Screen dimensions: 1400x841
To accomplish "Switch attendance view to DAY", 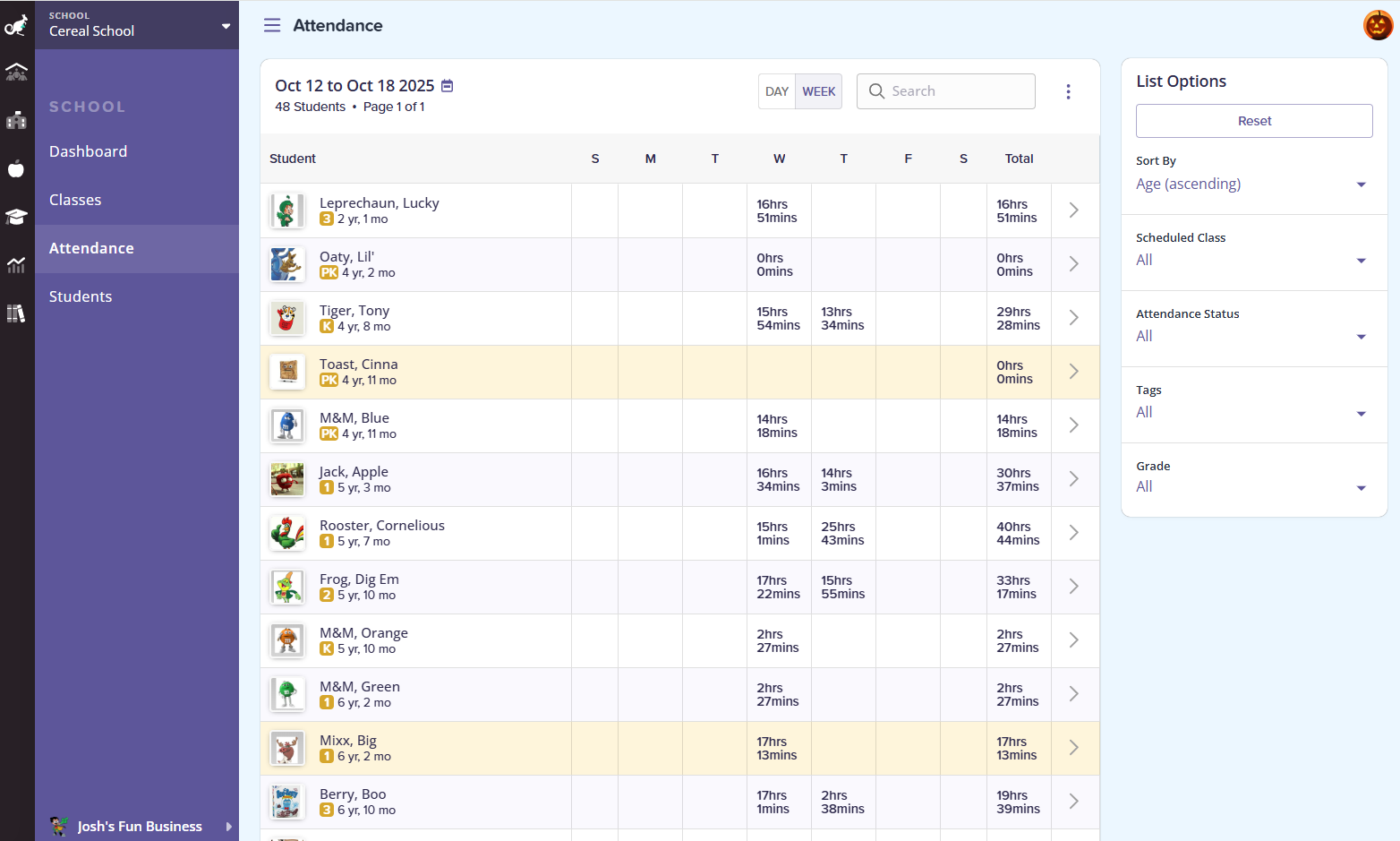I will [x=777, y=91].
